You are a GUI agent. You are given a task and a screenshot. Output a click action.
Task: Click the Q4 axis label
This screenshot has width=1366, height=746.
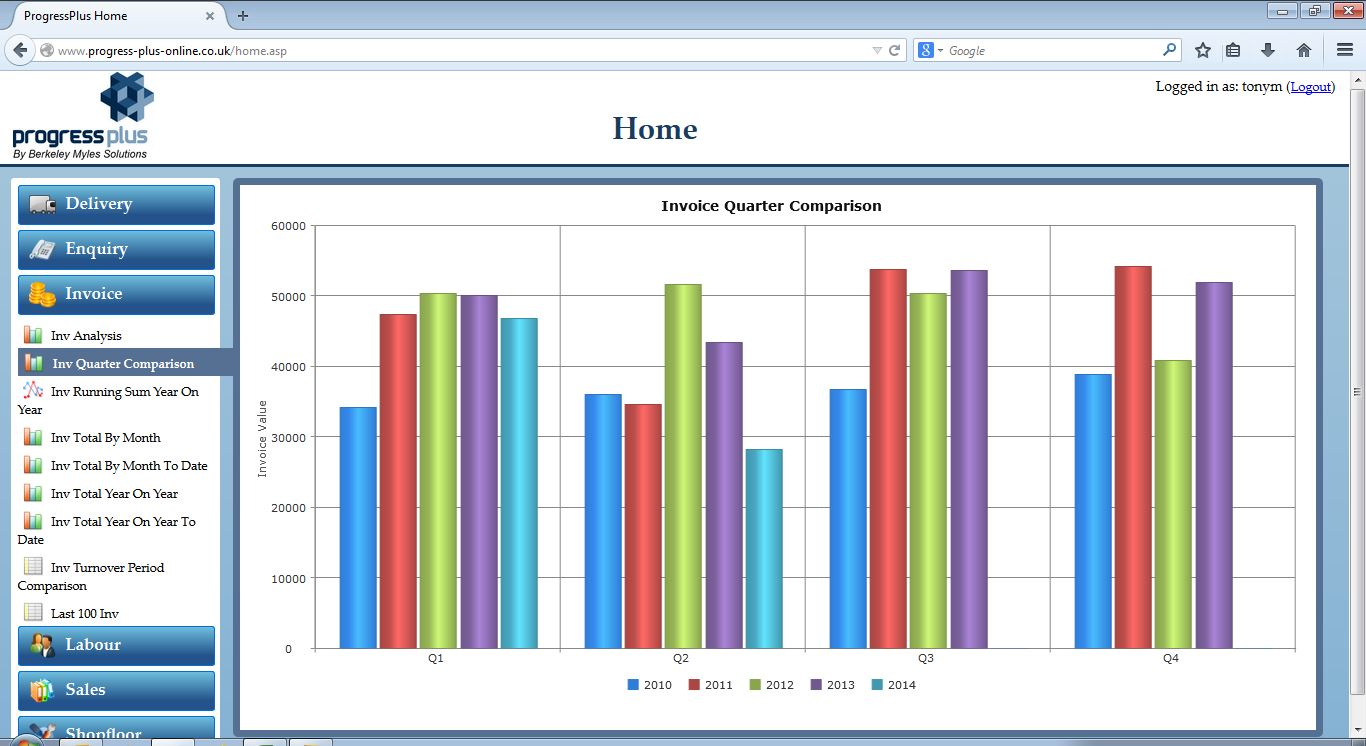click(1171, 659)
